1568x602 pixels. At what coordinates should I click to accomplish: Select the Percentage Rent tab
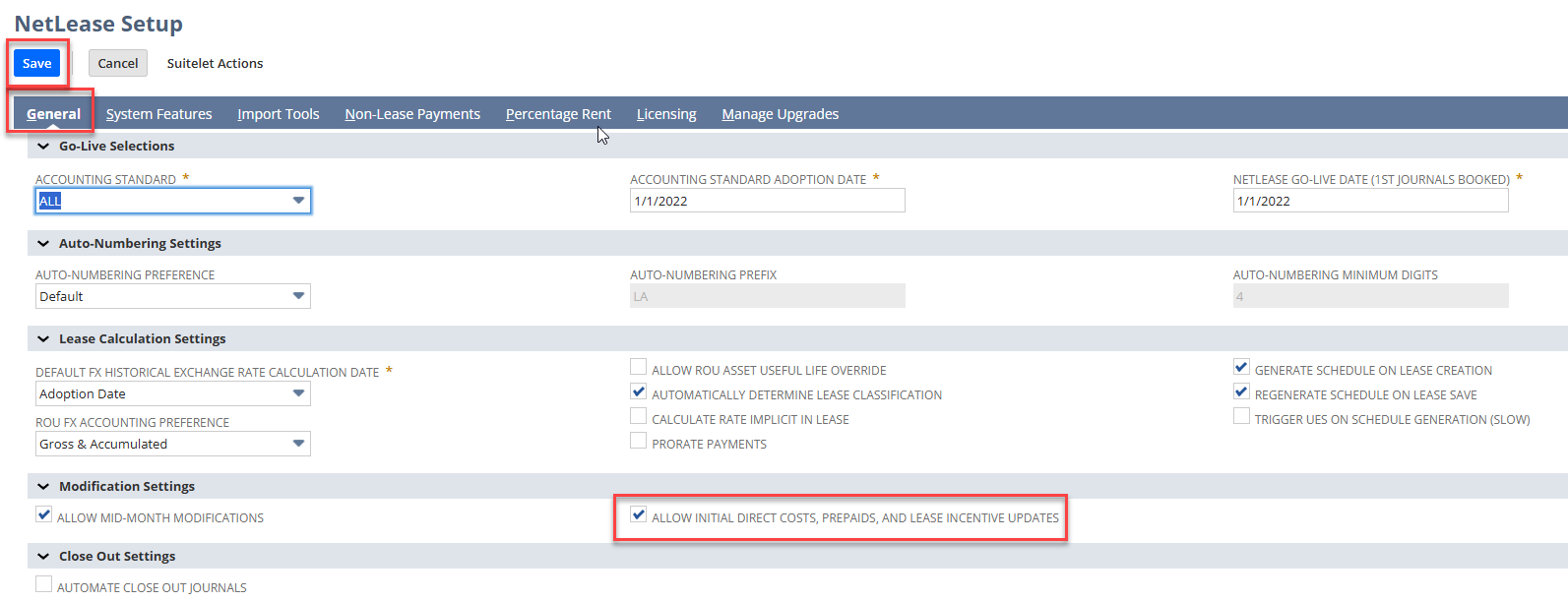tap(558, 114)
